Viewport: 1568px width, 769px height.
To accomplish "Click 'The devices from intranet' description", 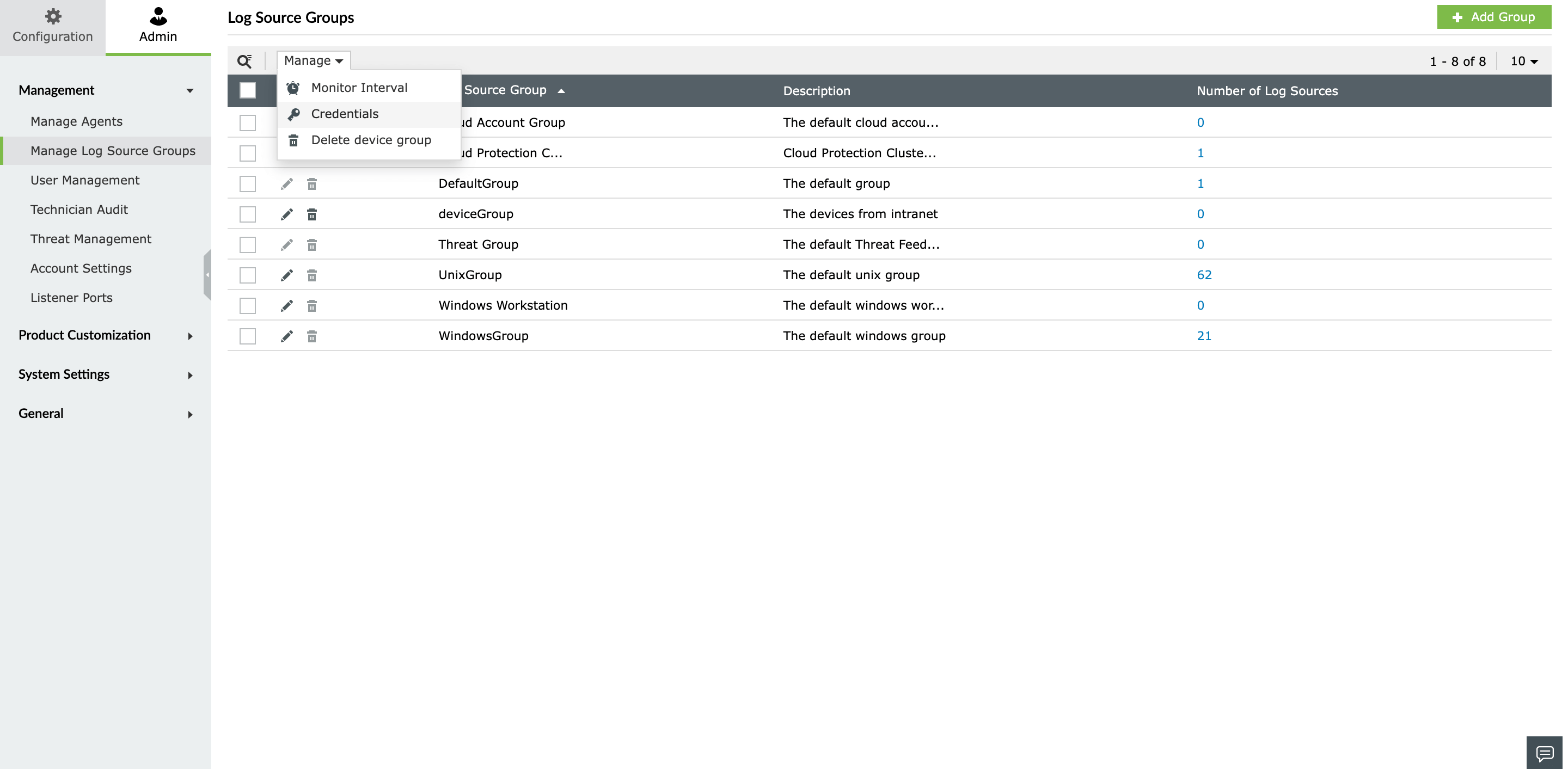I will pyautogui.click(x=860, y=214).
